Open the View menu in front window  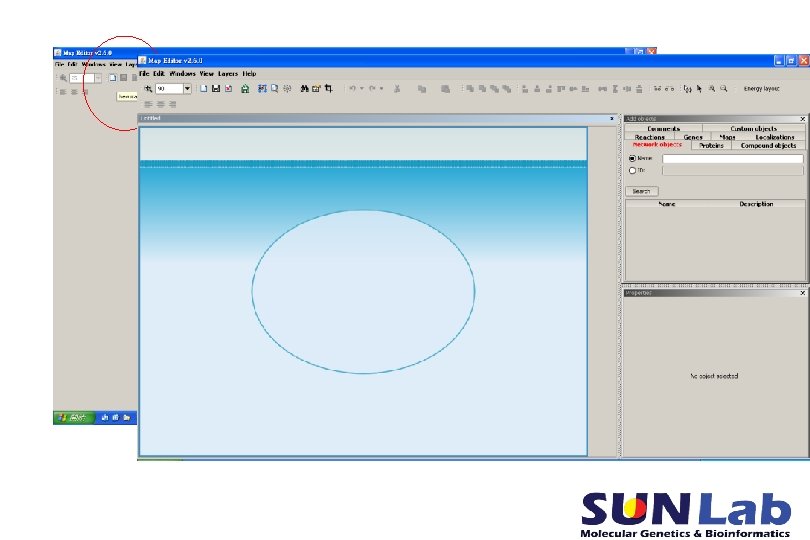pyautogui.click(x=207, y=74)
